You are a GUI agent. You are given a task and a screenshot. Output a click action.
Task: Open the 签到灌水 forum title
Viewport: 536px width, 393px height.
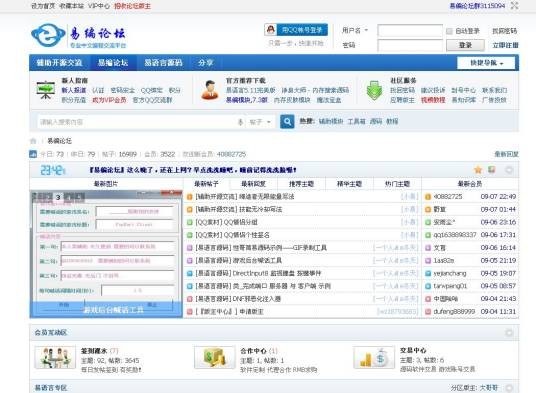pyautogui.click(x=94, y=351)
